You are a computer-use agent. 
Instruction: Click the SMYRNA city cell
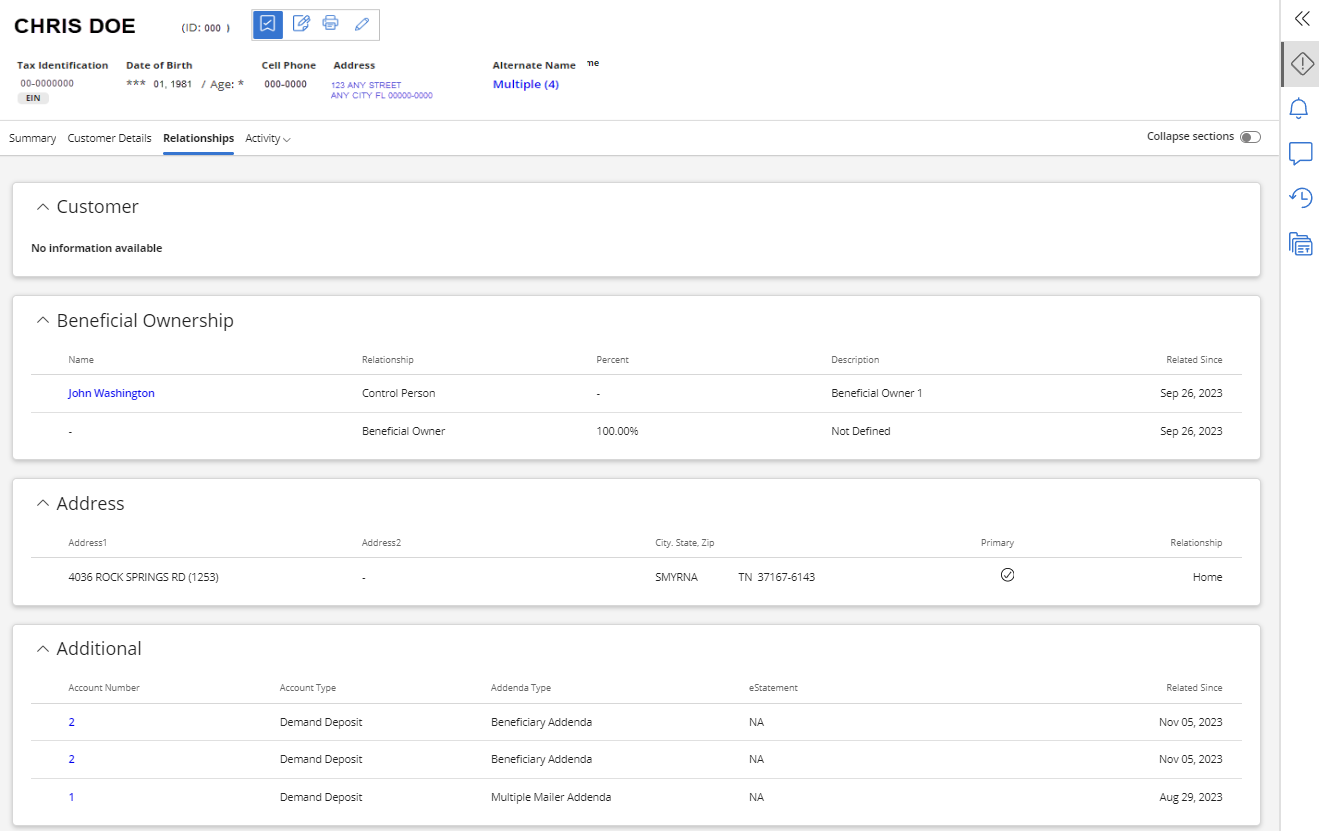(x=676, y=577)
